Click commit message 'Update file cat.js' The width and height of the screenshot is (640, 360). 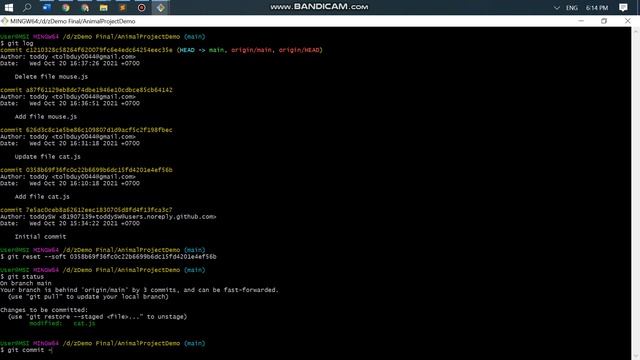[47, 157]
